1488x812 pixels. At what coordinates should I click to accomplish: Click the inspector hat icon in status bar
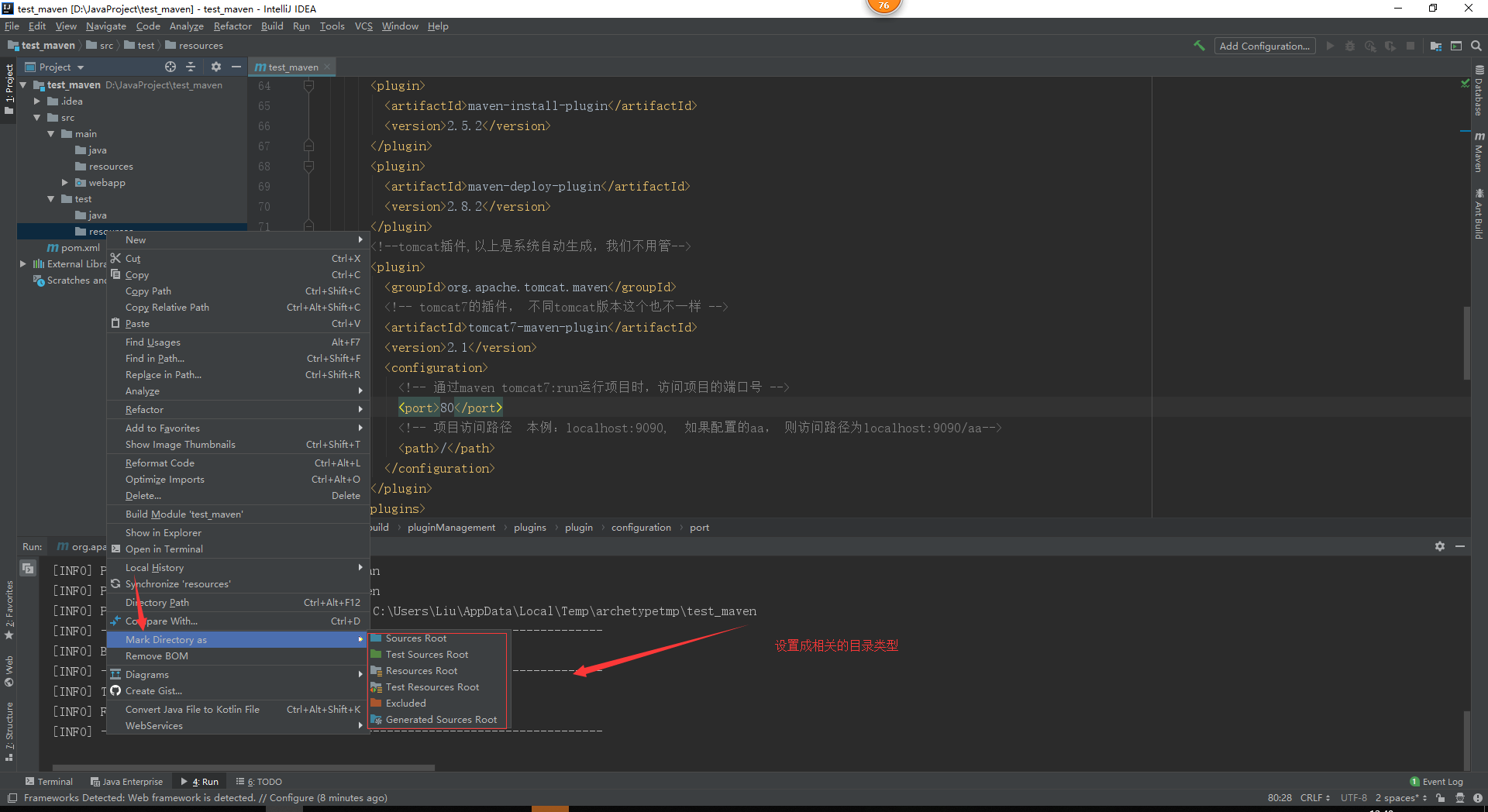pos(1459,798)
